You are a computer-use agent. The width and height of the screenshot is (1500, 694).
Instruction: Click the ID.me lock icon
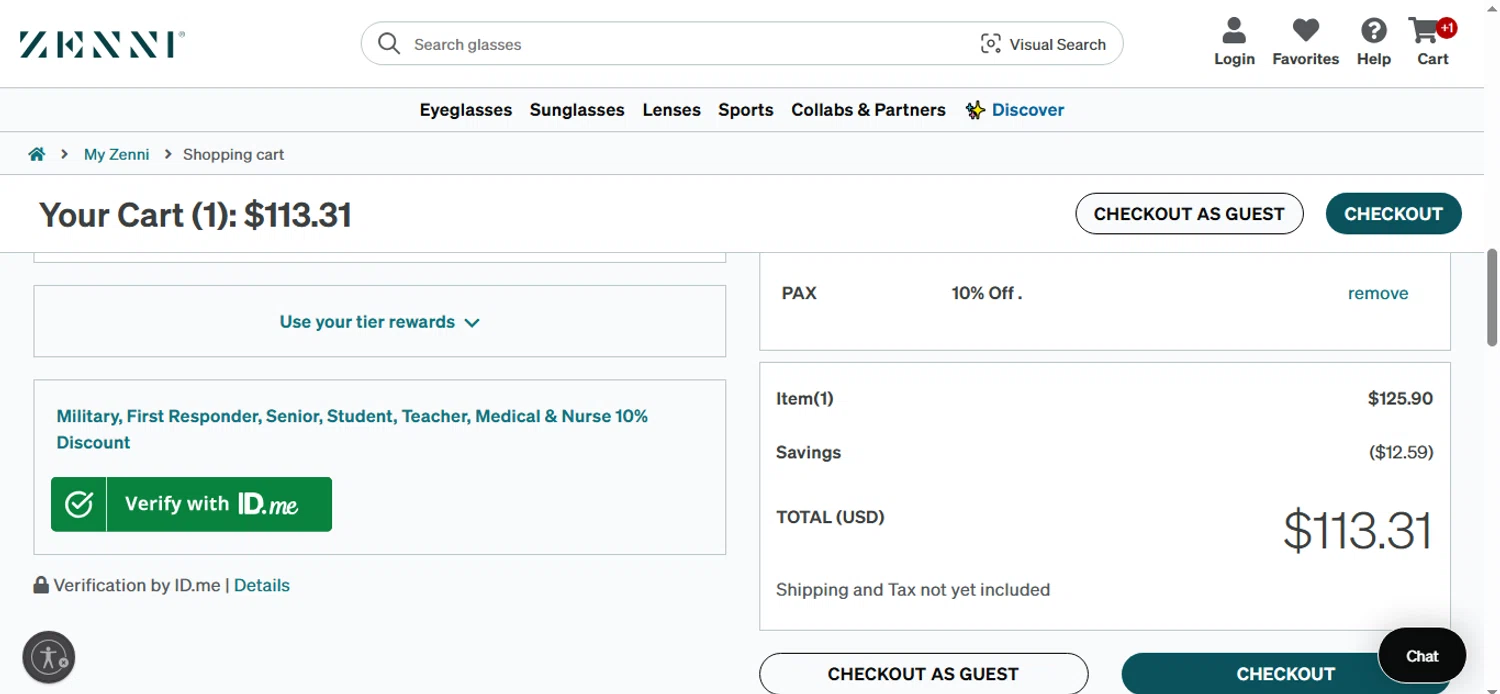(41, 585)
